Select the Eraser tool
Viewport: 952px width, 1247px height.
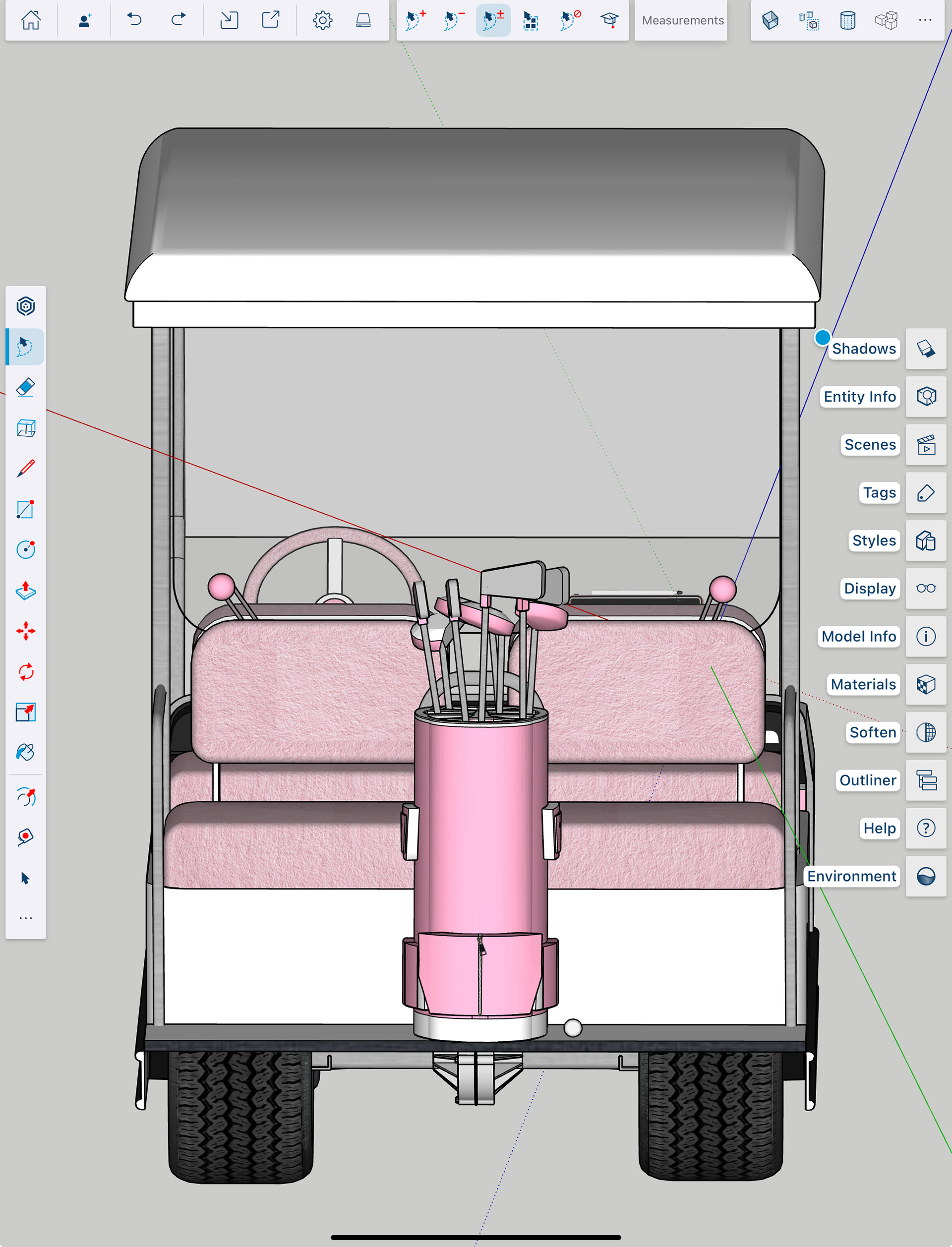[25, 388]
